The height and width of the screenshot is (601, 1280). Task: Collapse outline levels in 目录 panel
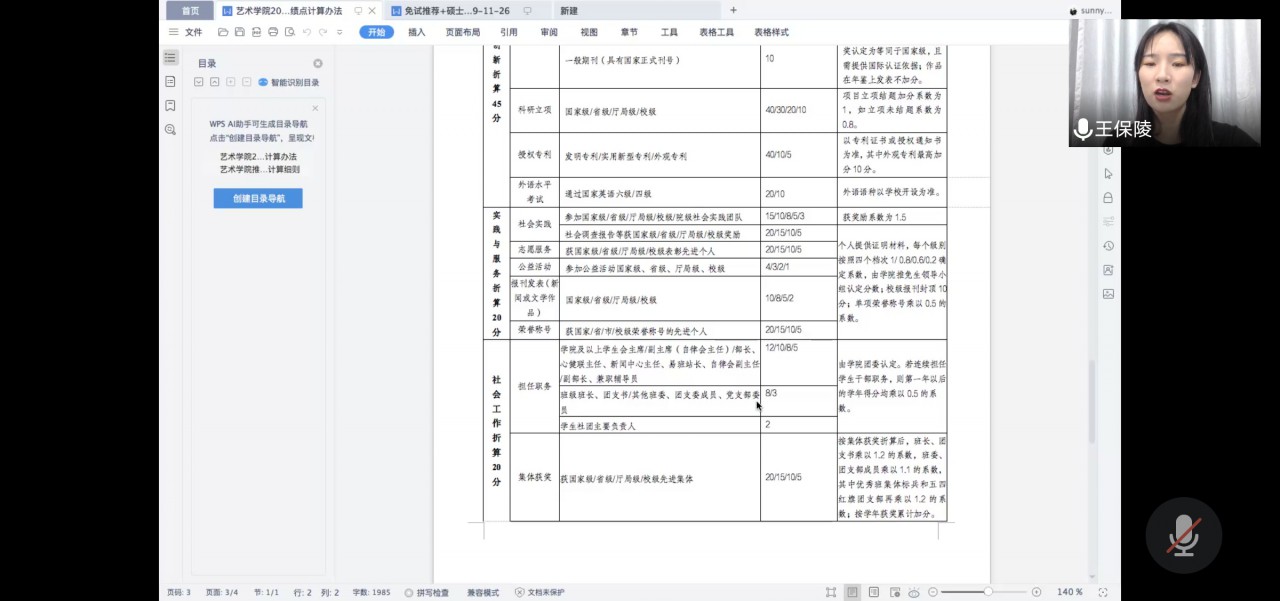(214, 82)
